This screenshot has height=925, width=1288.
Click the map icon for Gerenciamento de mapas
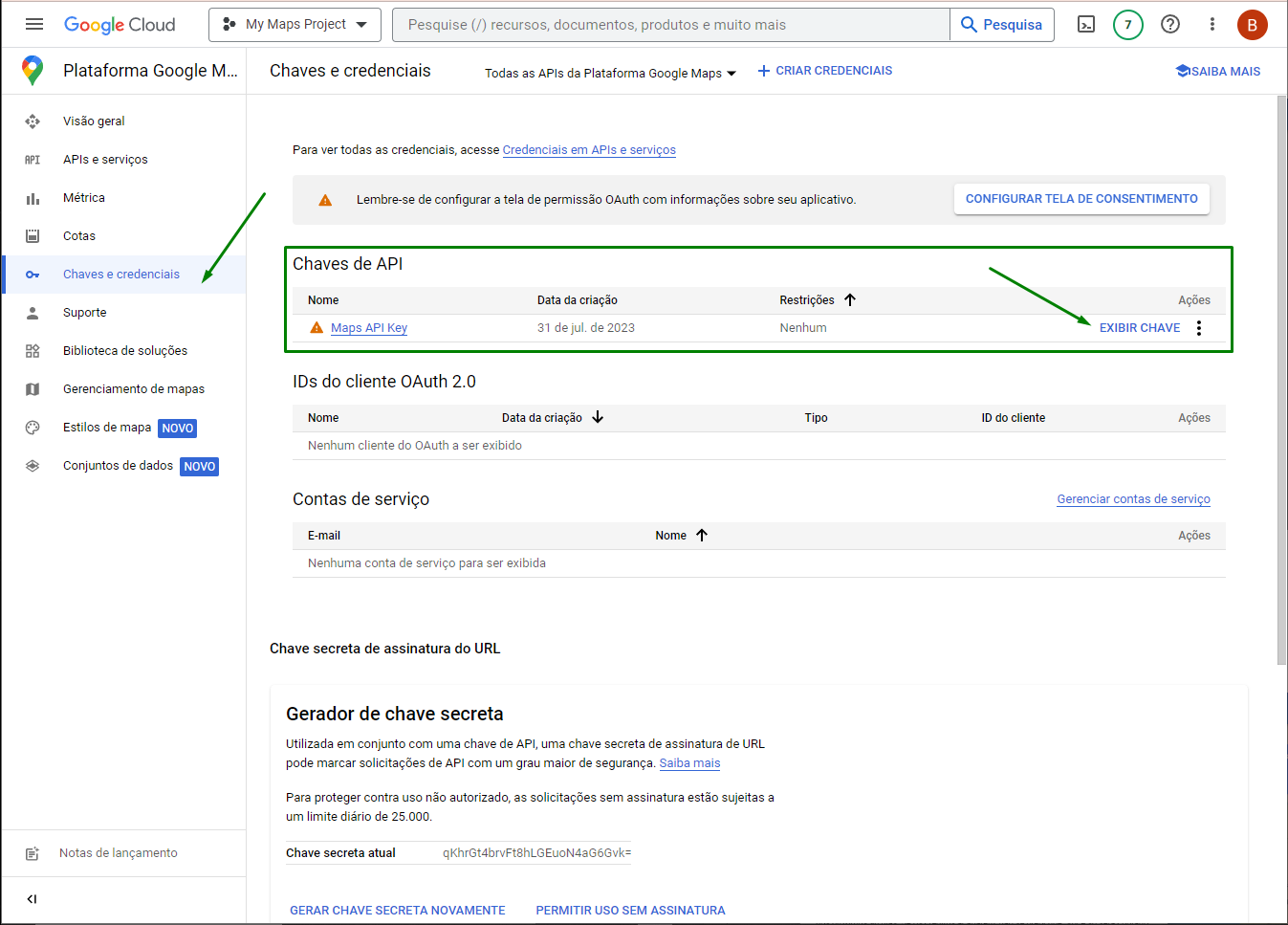pyautogui.click(x=33, y=389)
